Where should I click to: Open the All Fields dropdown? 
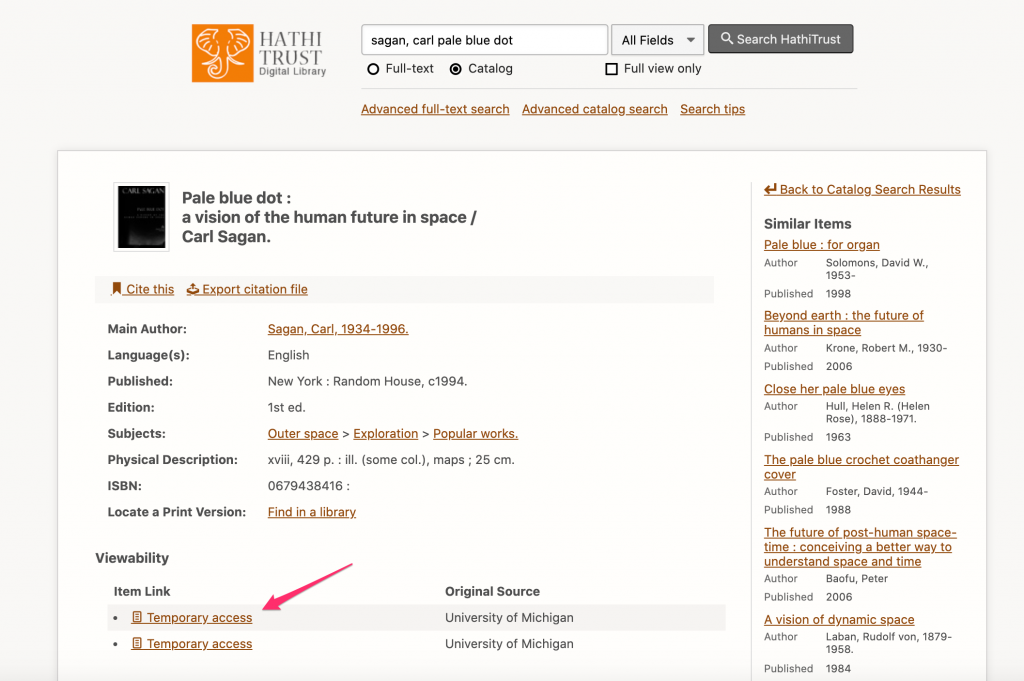[x=657, y=40]
